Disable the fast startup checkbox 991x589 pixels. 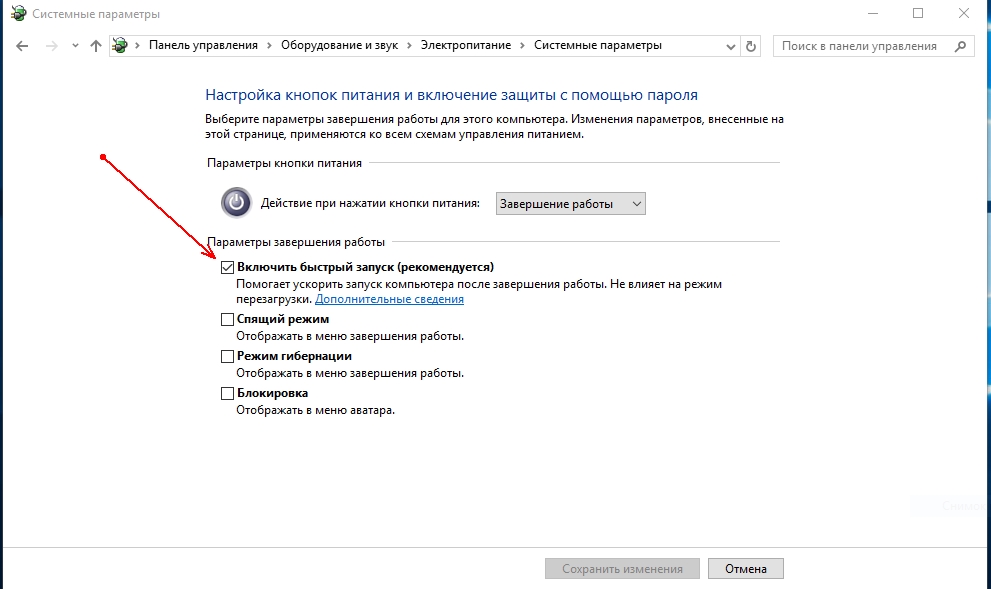point(227,268)
